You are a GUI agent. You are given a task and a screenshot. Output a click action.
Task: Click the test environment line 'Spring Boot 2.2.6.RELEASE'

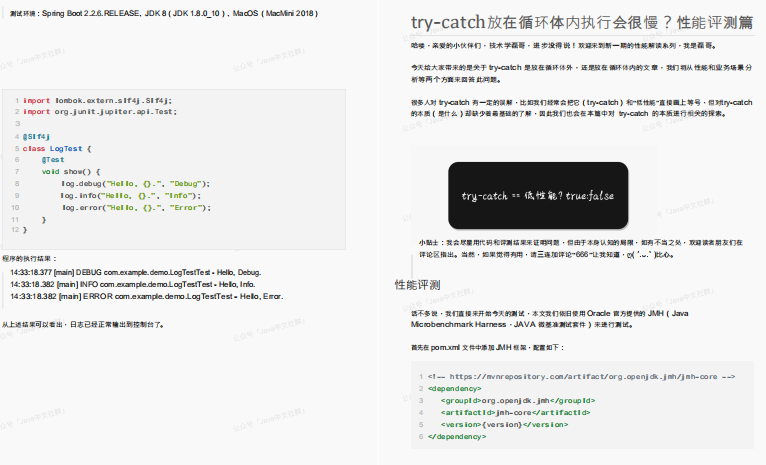tap(164, 14)
